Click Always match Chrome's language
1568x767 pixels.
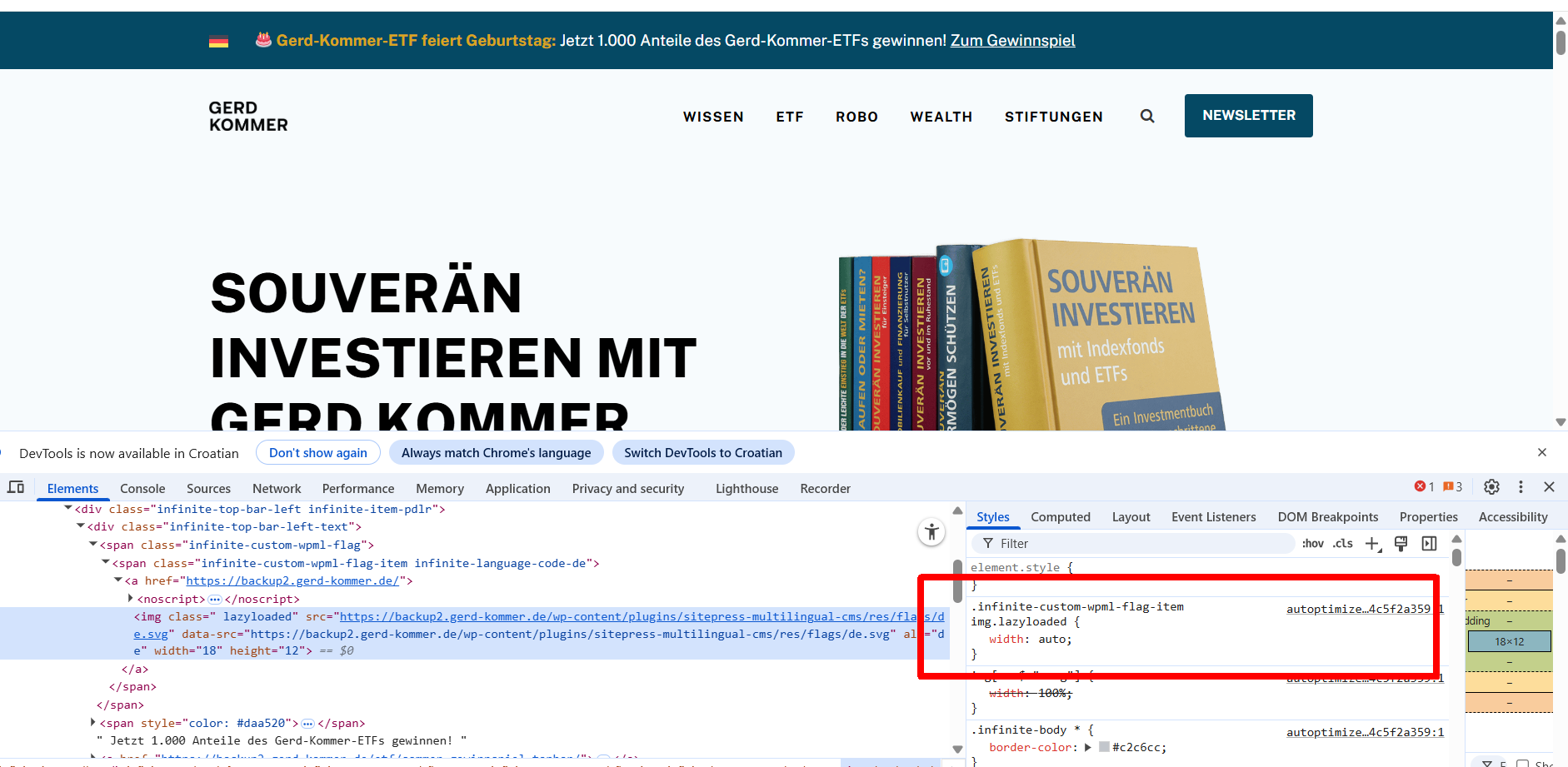497,452
